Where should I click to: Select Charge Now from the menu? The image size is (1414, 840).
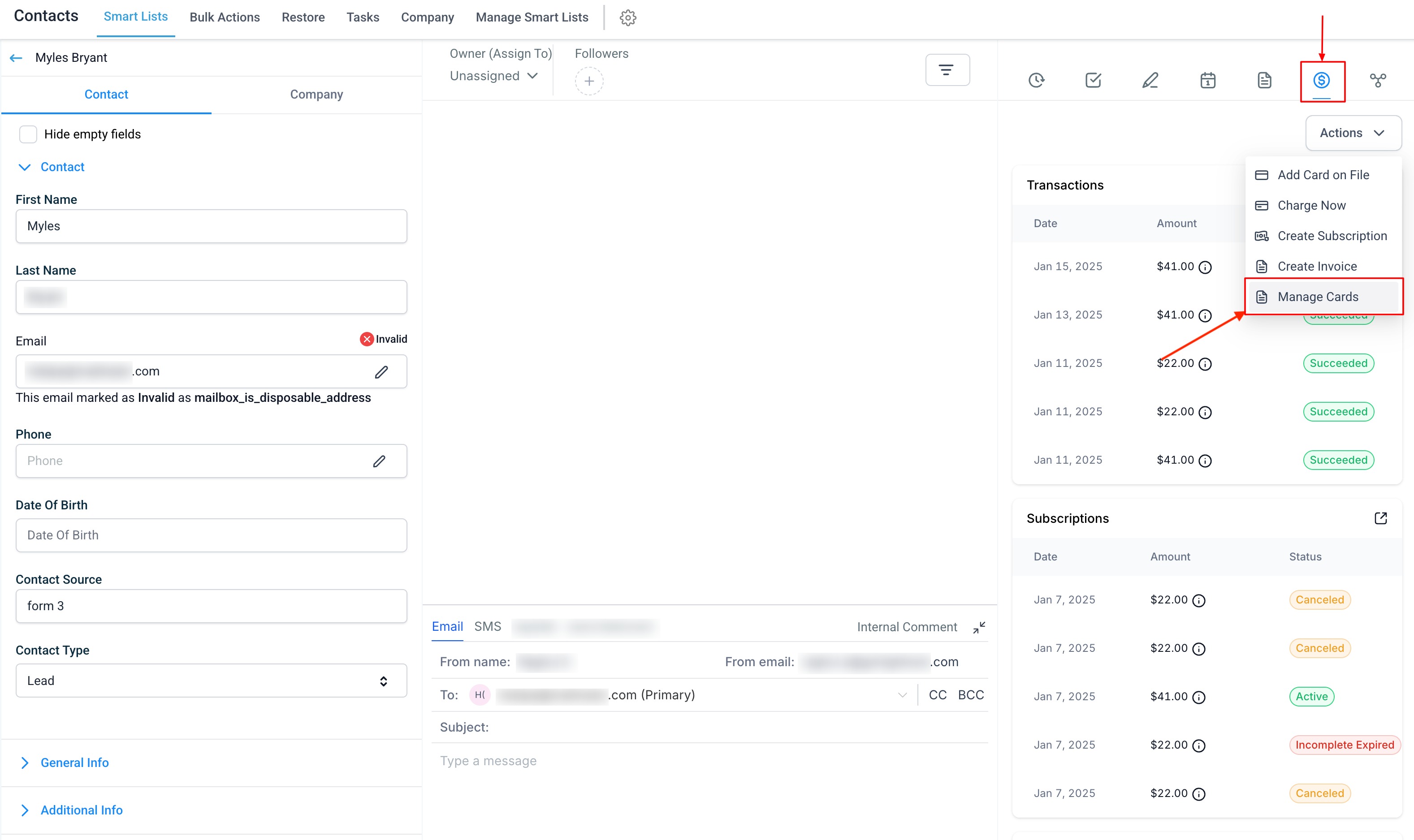click(x=1323, y=206)
